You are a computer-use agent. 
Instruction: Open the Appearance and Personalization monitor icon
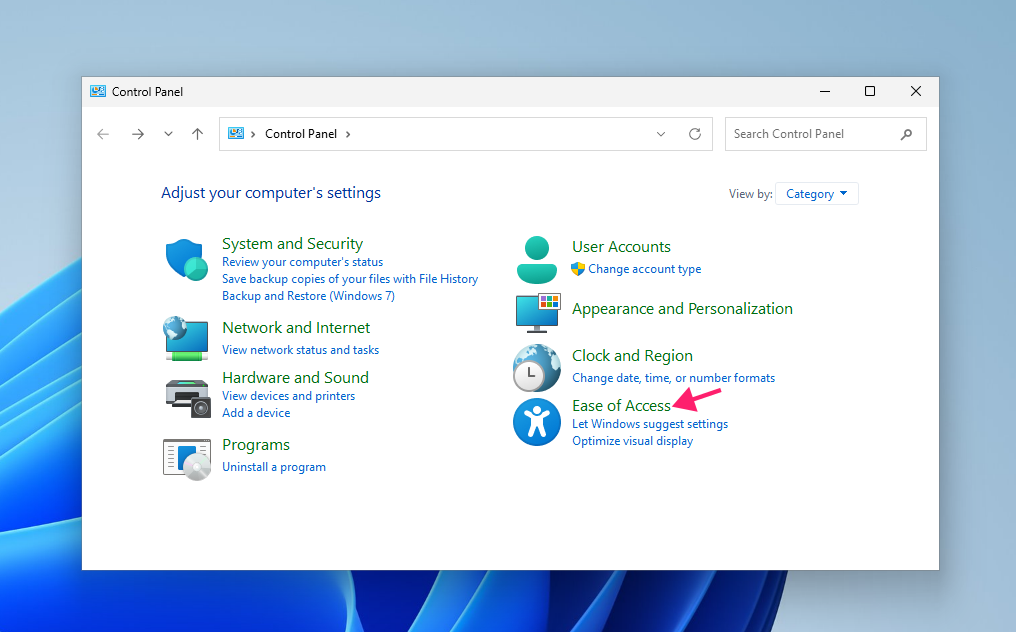[x=538, y=313]
